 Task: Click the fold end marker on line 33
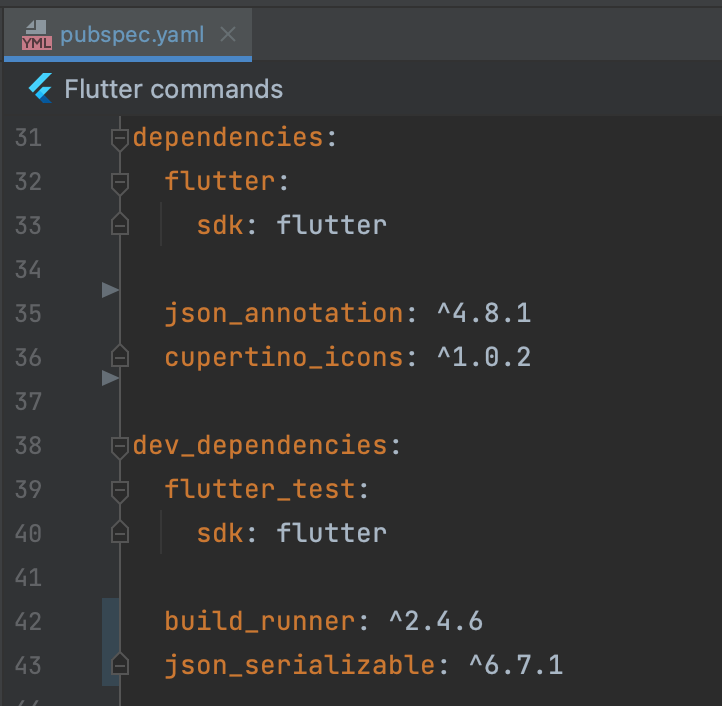120,224
